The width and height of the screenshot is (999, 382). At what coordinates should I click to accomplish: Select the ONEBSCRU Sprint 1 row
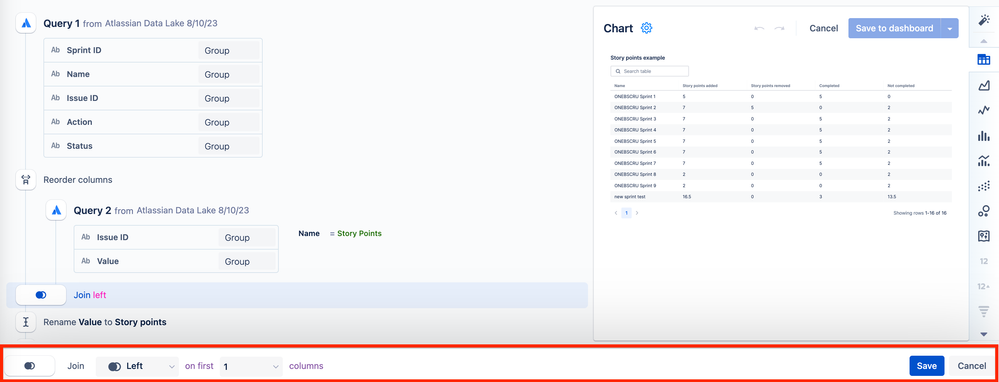tap(781, 96)
